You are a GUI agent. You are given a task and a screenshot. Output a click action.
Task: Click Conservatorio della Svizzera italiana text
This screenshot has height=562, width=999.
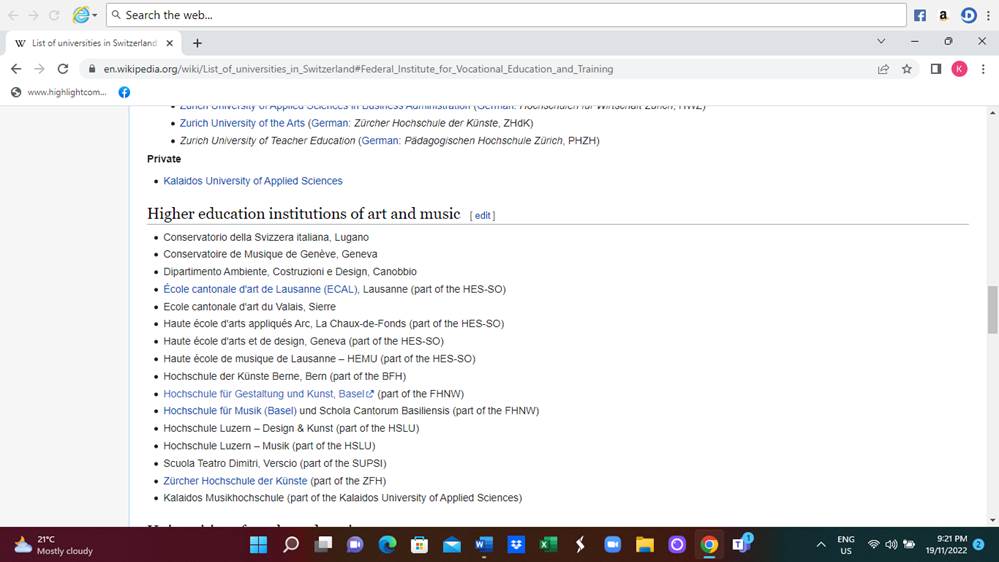pos(266,237)
